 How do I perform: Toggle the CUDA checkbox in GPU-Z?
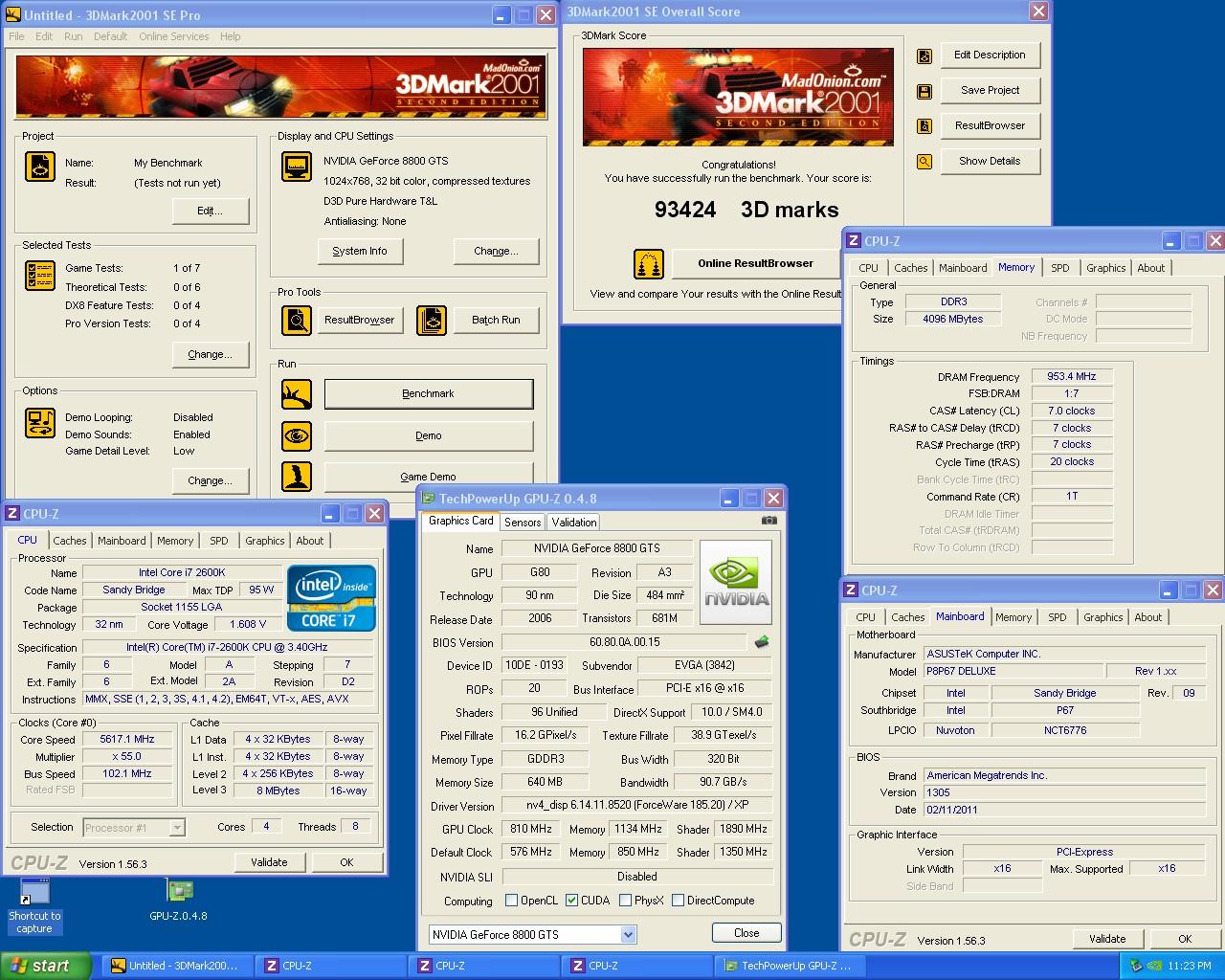pyautogui.click(x=571, y=901)
